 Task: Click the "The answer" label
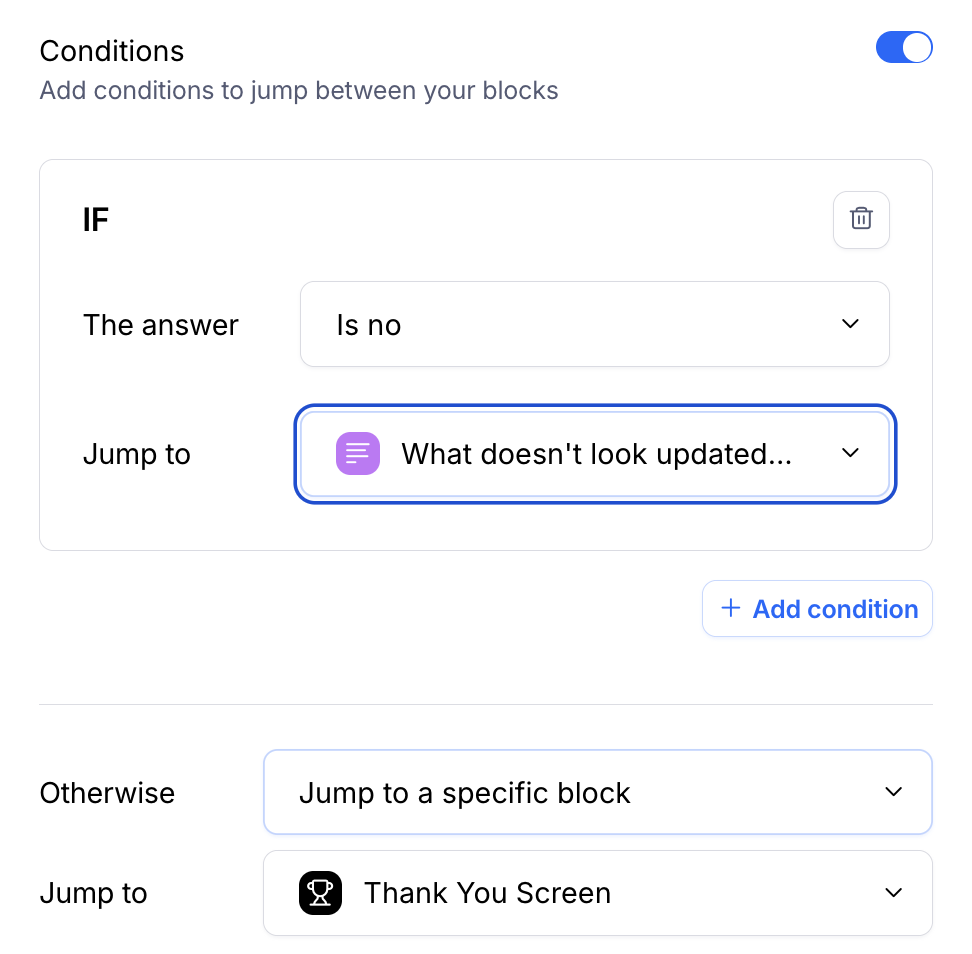click(161, 325)
